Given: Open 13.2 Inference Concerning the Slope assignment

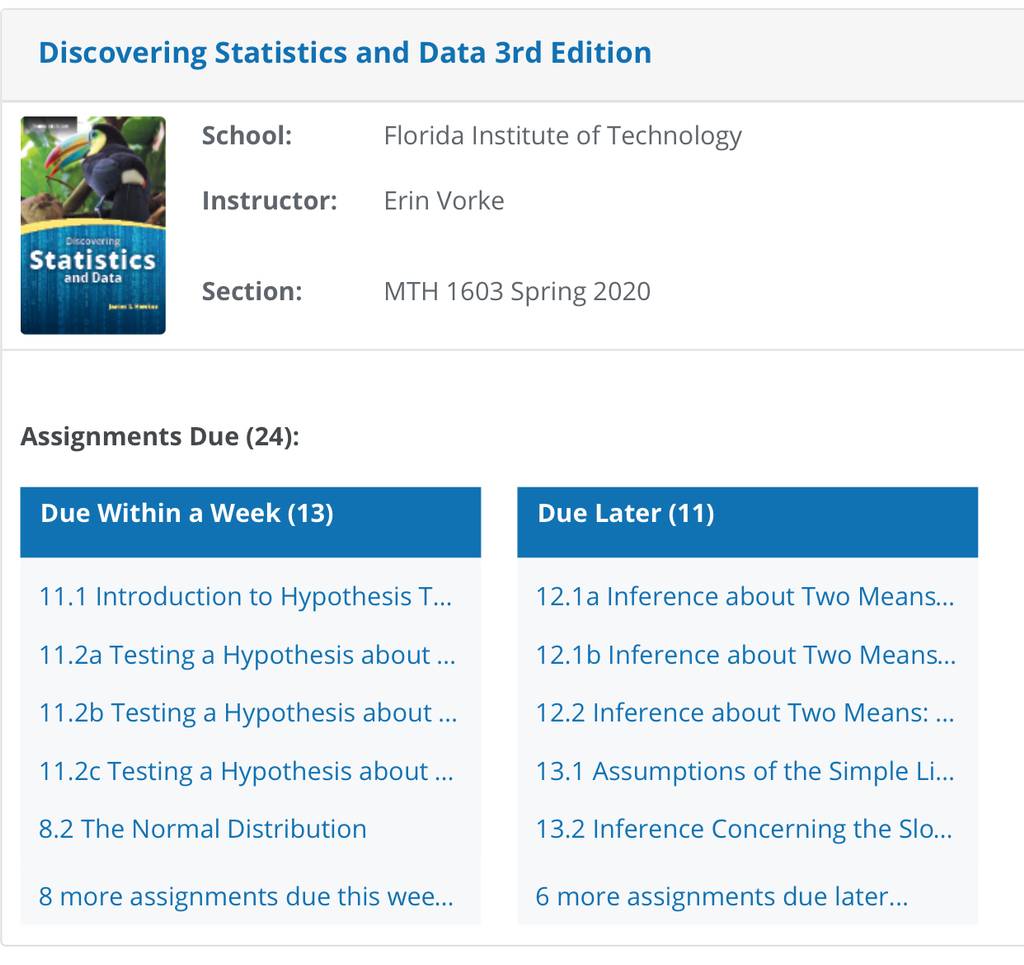Looking at the screenshot, I should pos(744,829).
